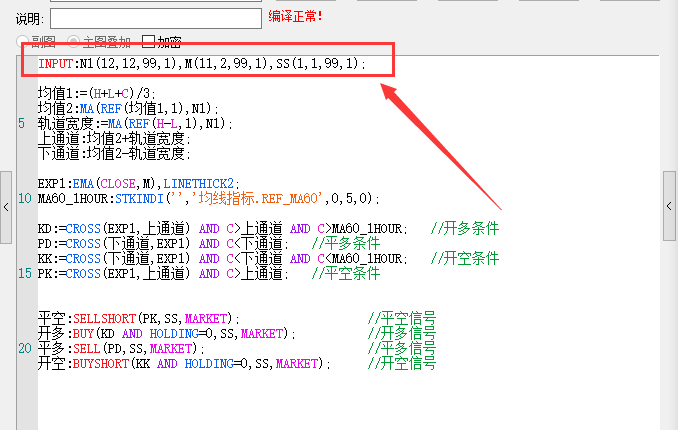Click the //平空信号 comment text
Image resolution: width=678 pixels, height=430 pixels.
(402, 319)
